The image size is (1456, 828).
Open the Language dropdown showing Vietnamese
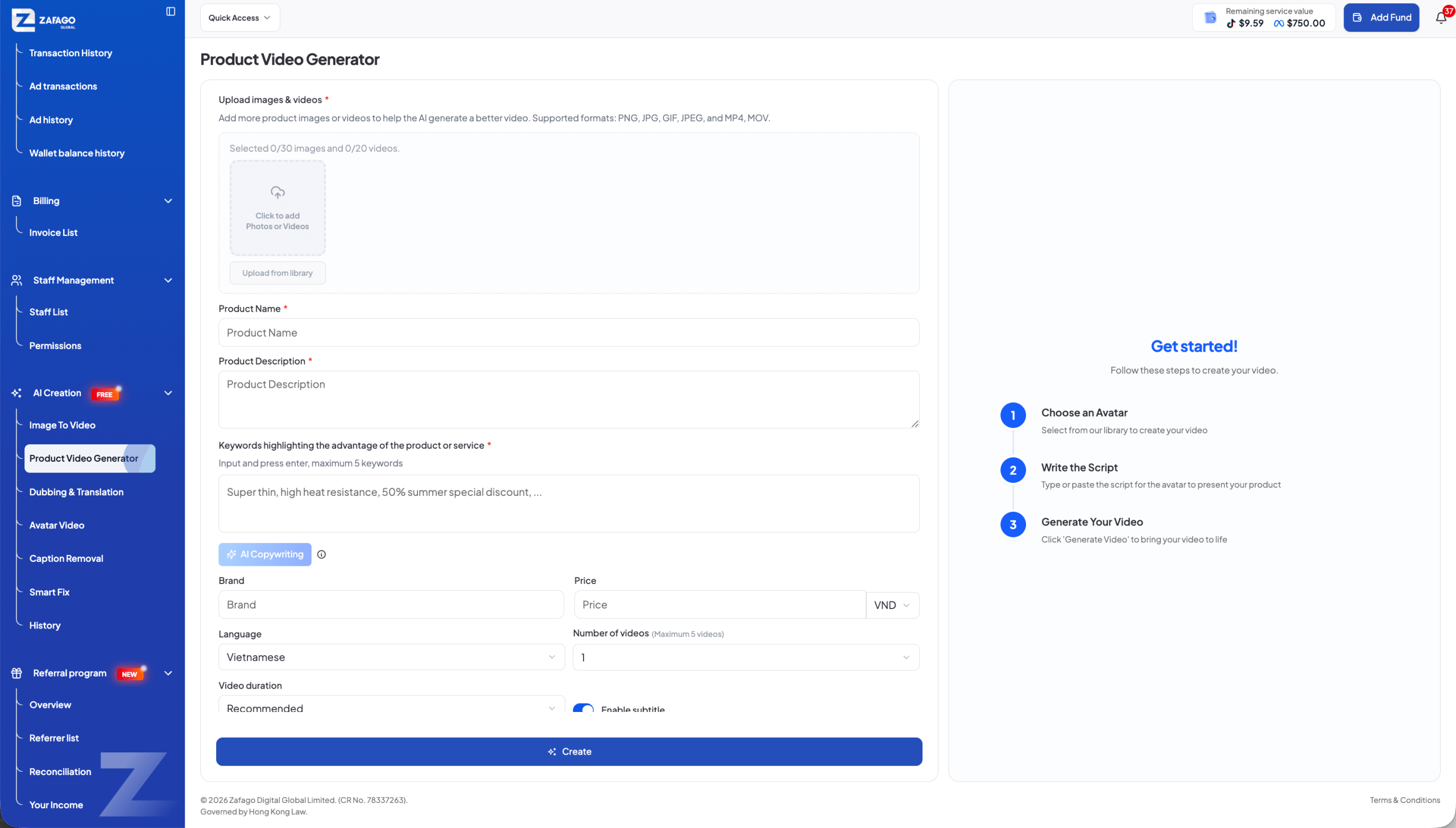[391, 657]
